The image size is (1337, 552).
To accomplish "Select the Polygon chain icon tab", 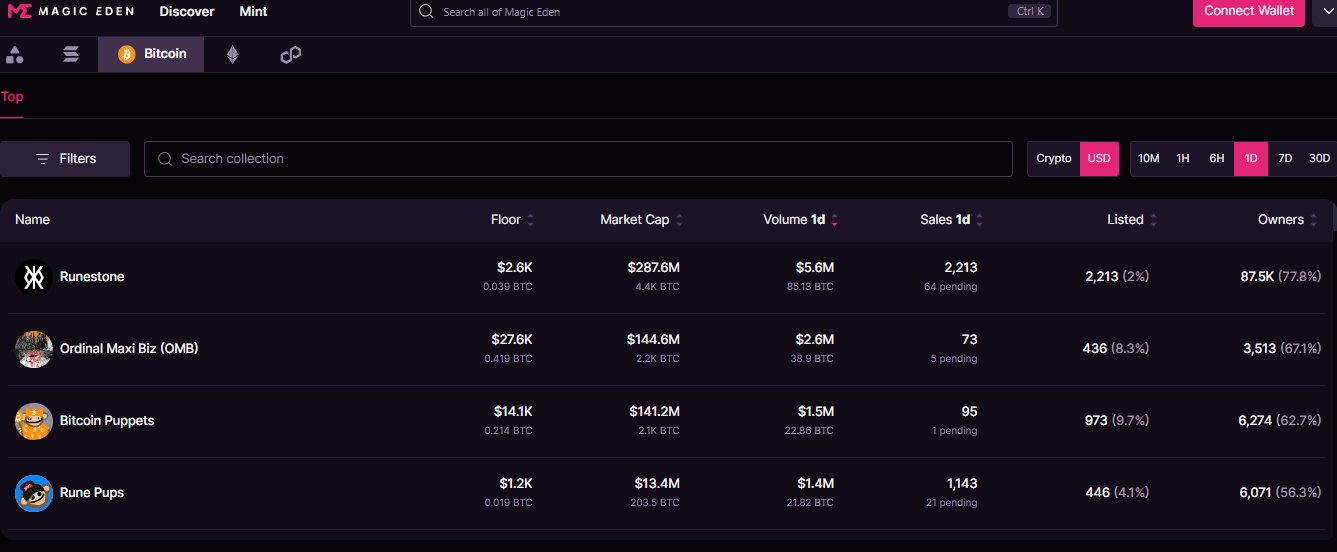I will click(x=290, y=54).
